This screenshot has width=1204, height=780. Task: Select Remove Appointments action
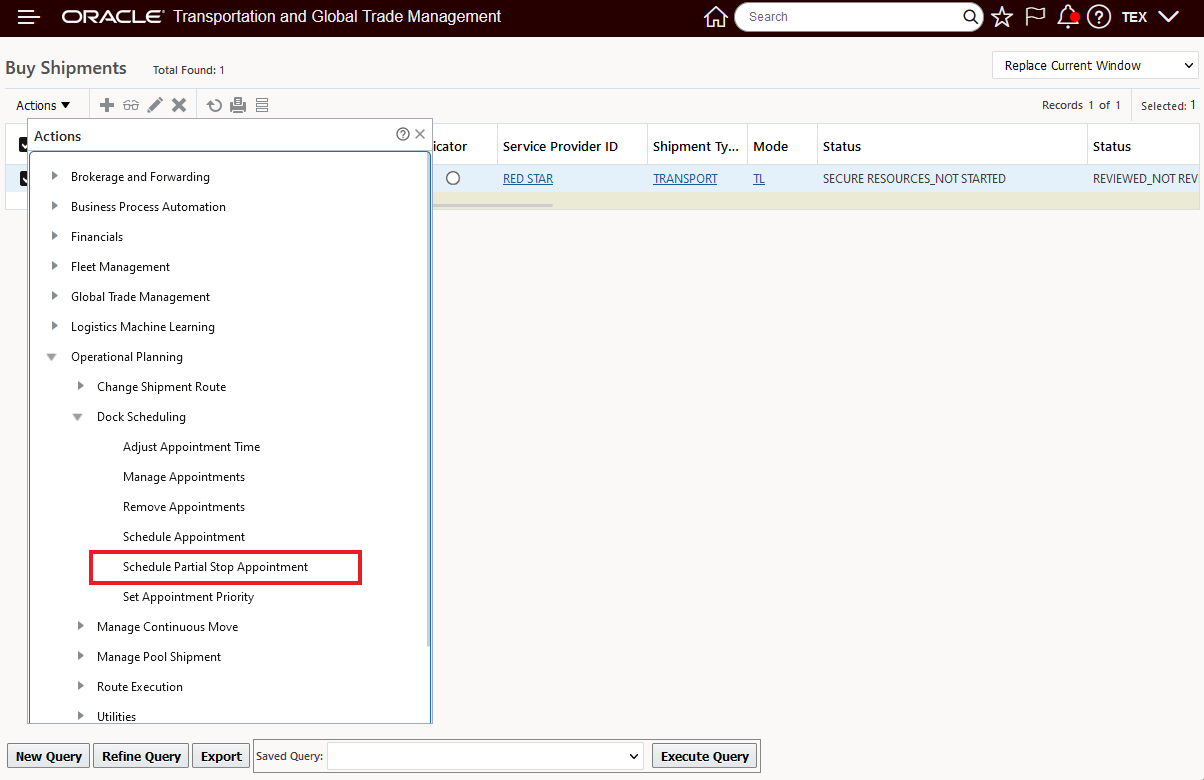tap(184, 507)
